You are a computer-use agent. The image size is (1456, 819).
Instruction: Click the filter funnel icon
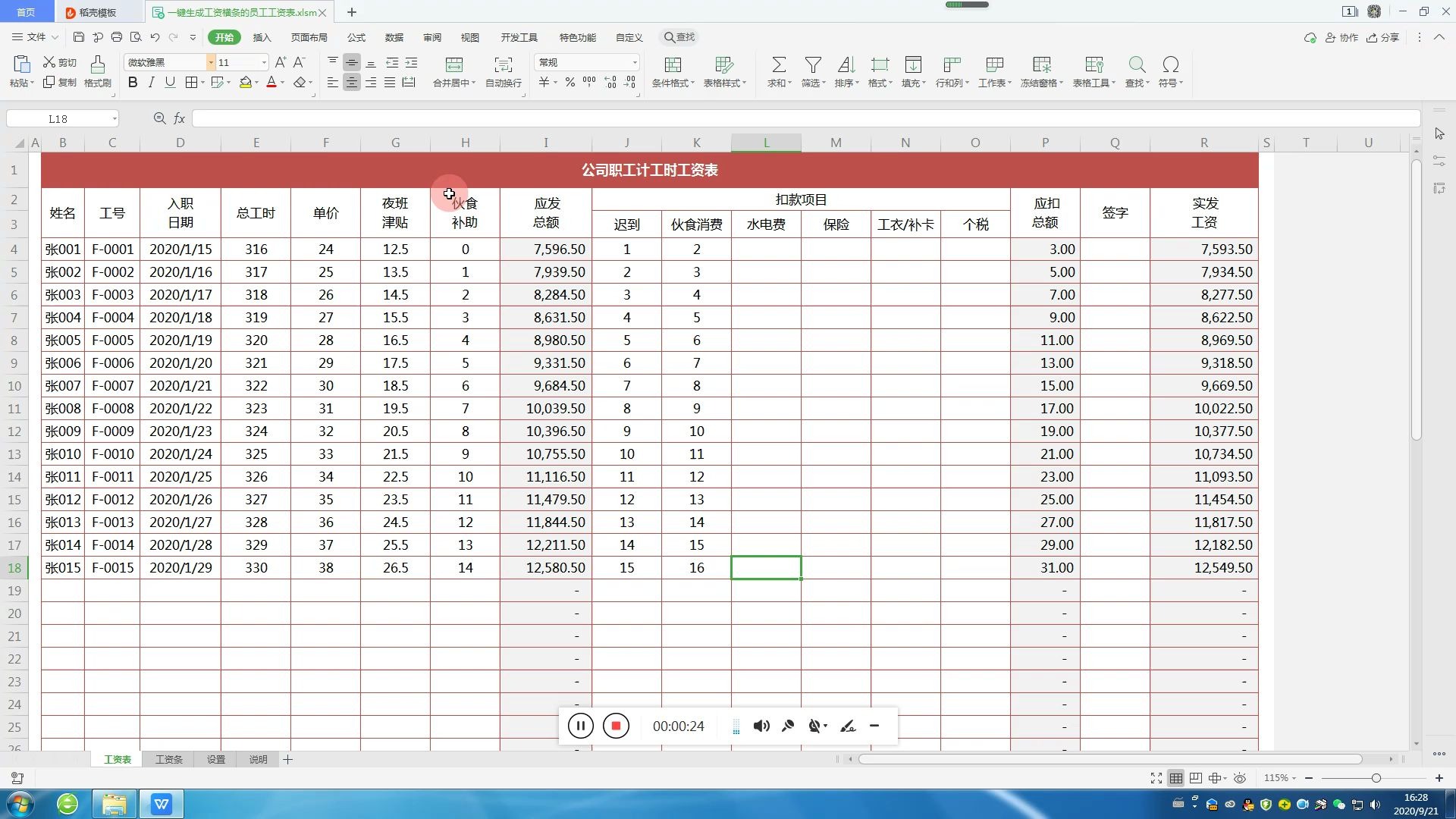coord(813,65)
